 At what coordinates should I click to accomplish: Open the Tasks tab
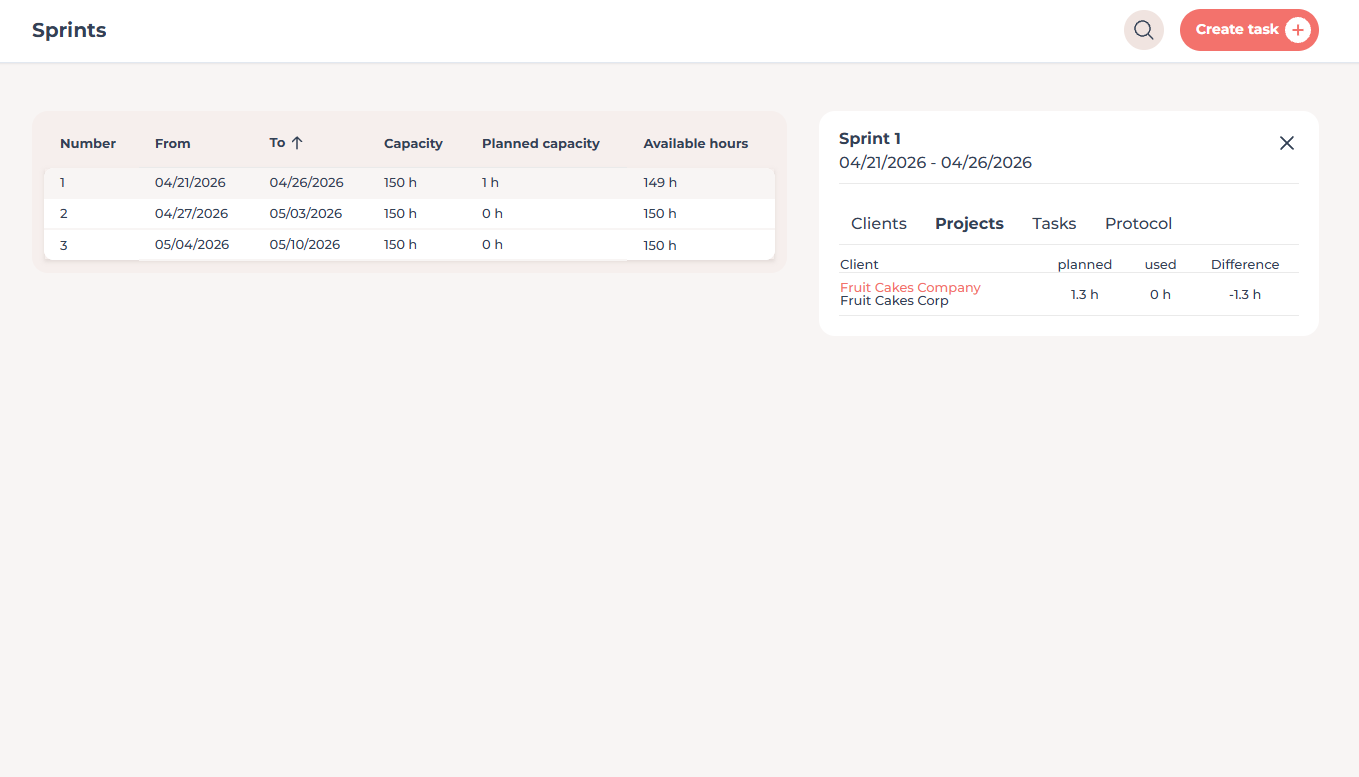[1054, 224]
